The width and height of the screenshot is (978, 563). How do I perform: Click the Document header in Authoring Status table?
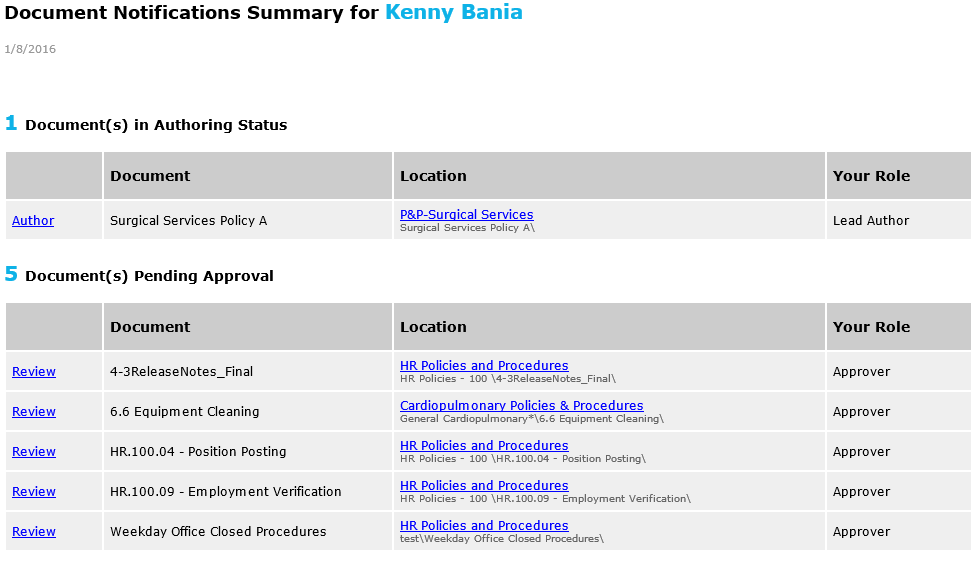tap(150, 176)
